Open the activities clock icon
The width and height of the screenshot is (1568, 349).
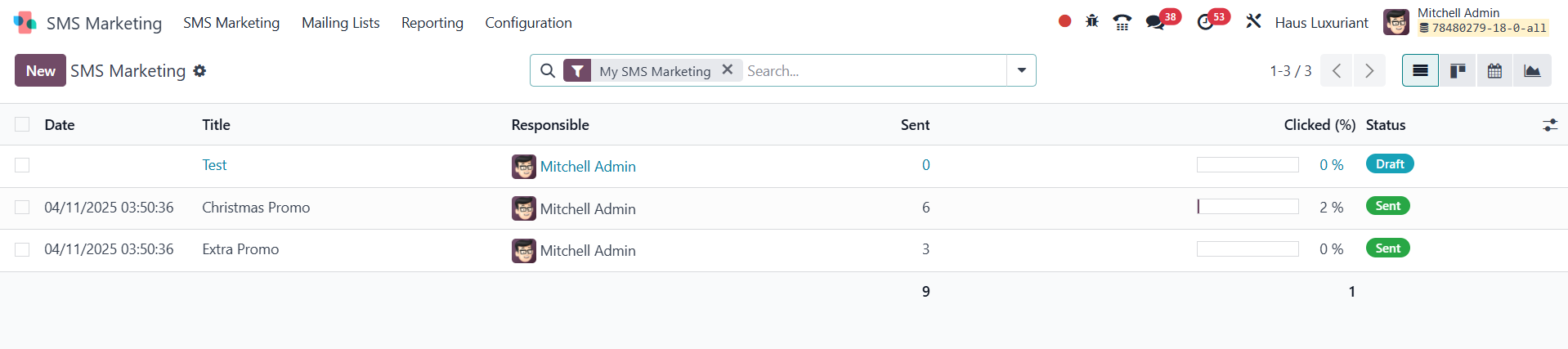1205,22
